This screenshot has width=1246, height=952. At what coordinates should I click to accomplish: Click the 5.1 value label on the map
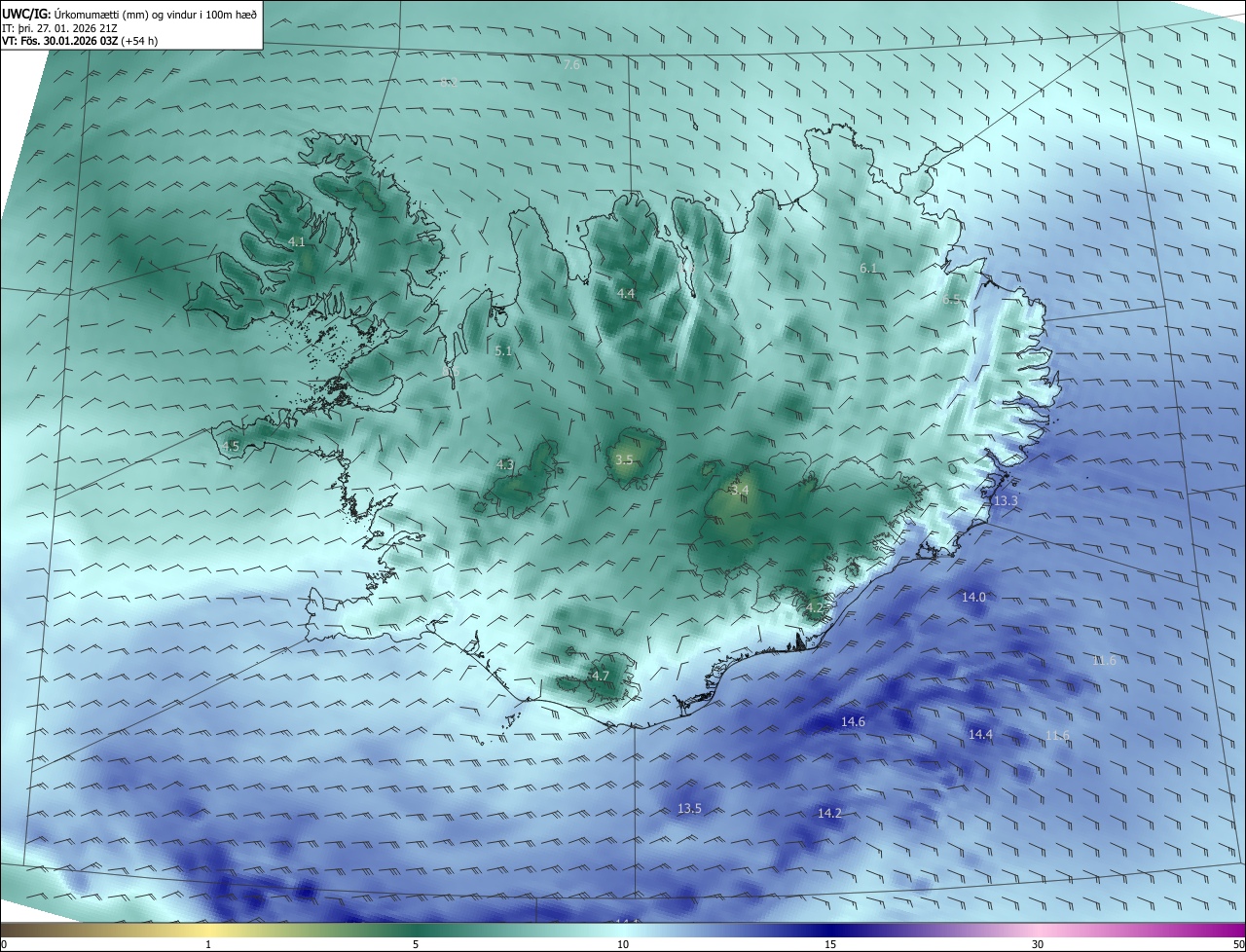coord(502,350)
